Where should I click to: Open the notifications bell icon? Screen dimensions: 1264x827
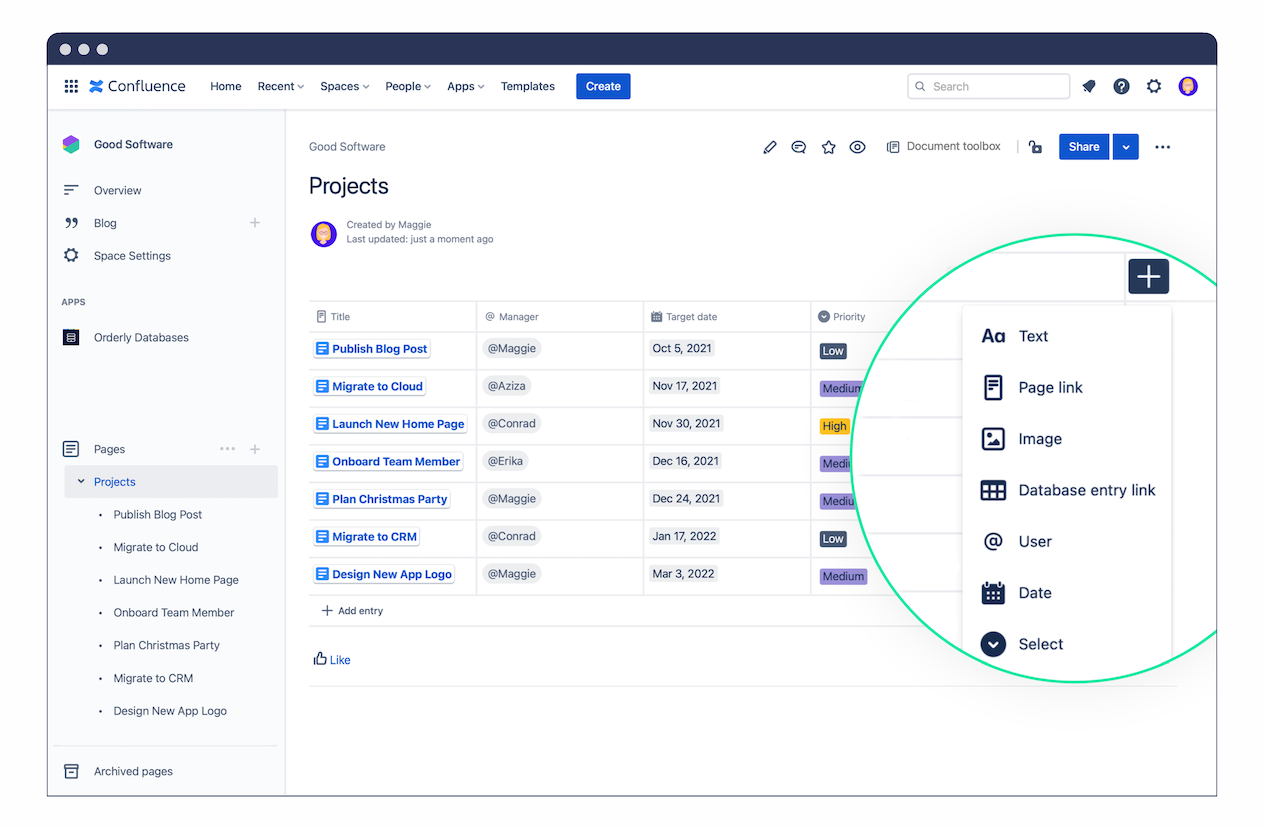pos(1089,86)
